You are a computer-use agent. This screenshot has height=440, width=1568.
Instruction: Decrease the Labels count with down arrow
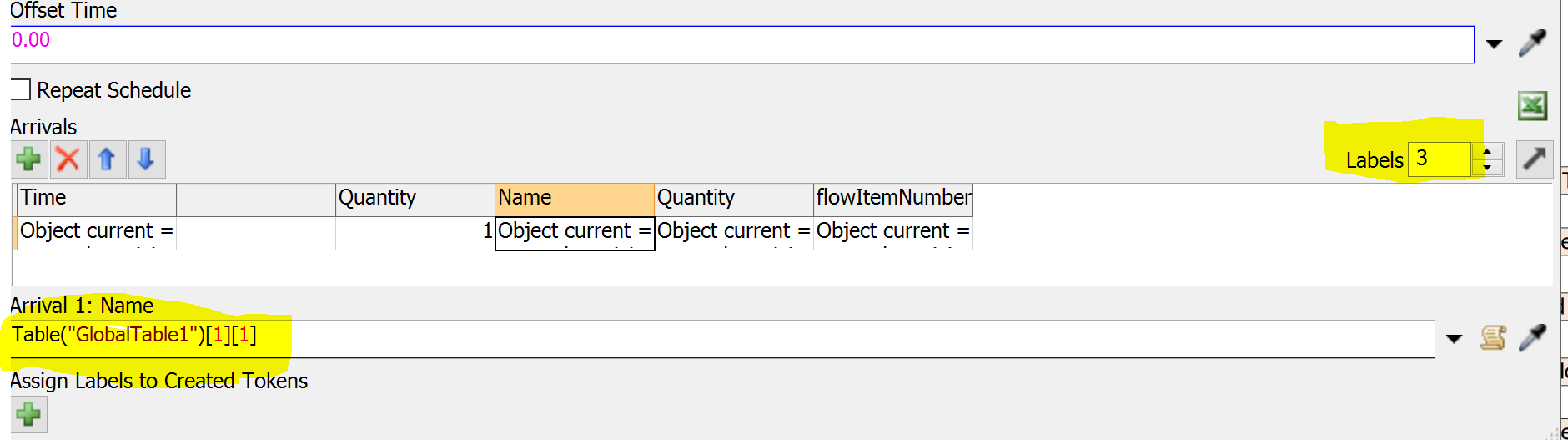1487,167
